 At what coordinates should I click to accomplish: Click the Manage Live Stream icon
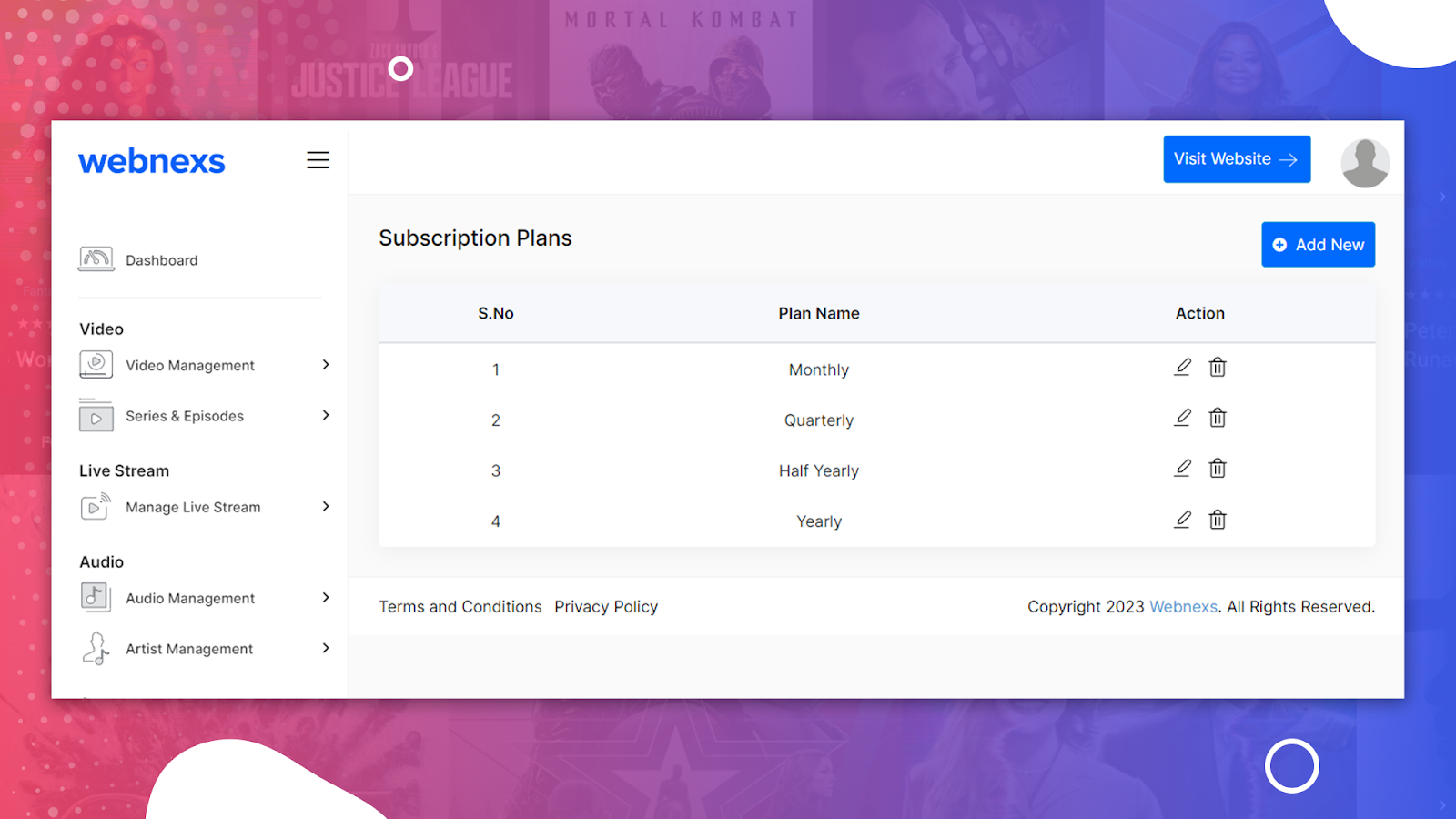tap(96, 506)
